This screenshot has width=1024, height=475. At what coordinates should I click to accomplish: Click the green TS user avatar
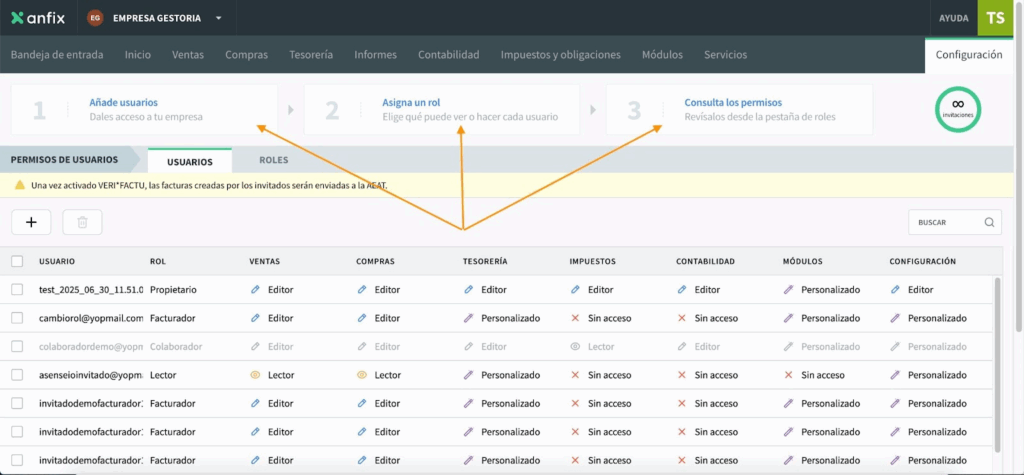click(x=994, y=18)
